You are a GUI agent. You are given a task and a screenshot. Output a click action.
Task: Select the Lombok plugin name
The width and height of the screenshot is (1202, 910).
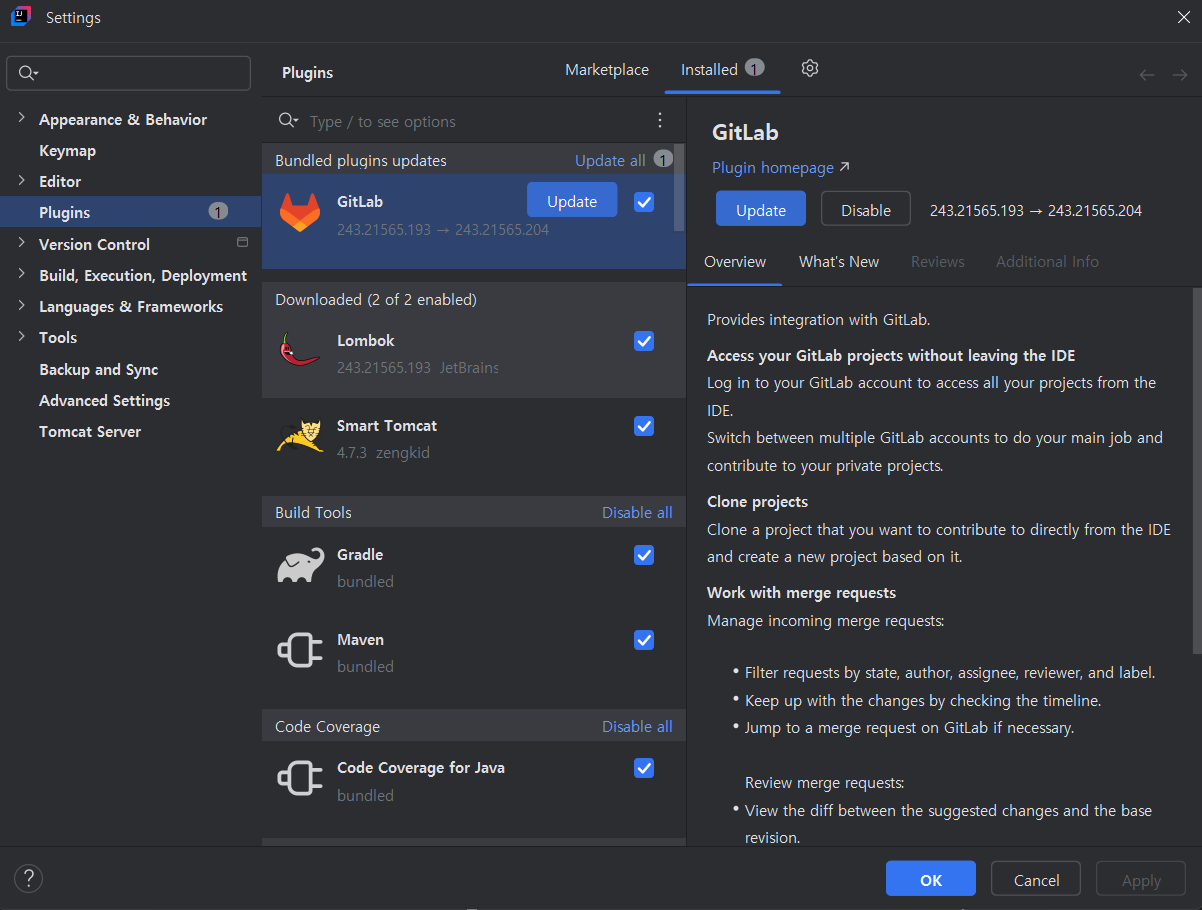[x=366, y=340]
